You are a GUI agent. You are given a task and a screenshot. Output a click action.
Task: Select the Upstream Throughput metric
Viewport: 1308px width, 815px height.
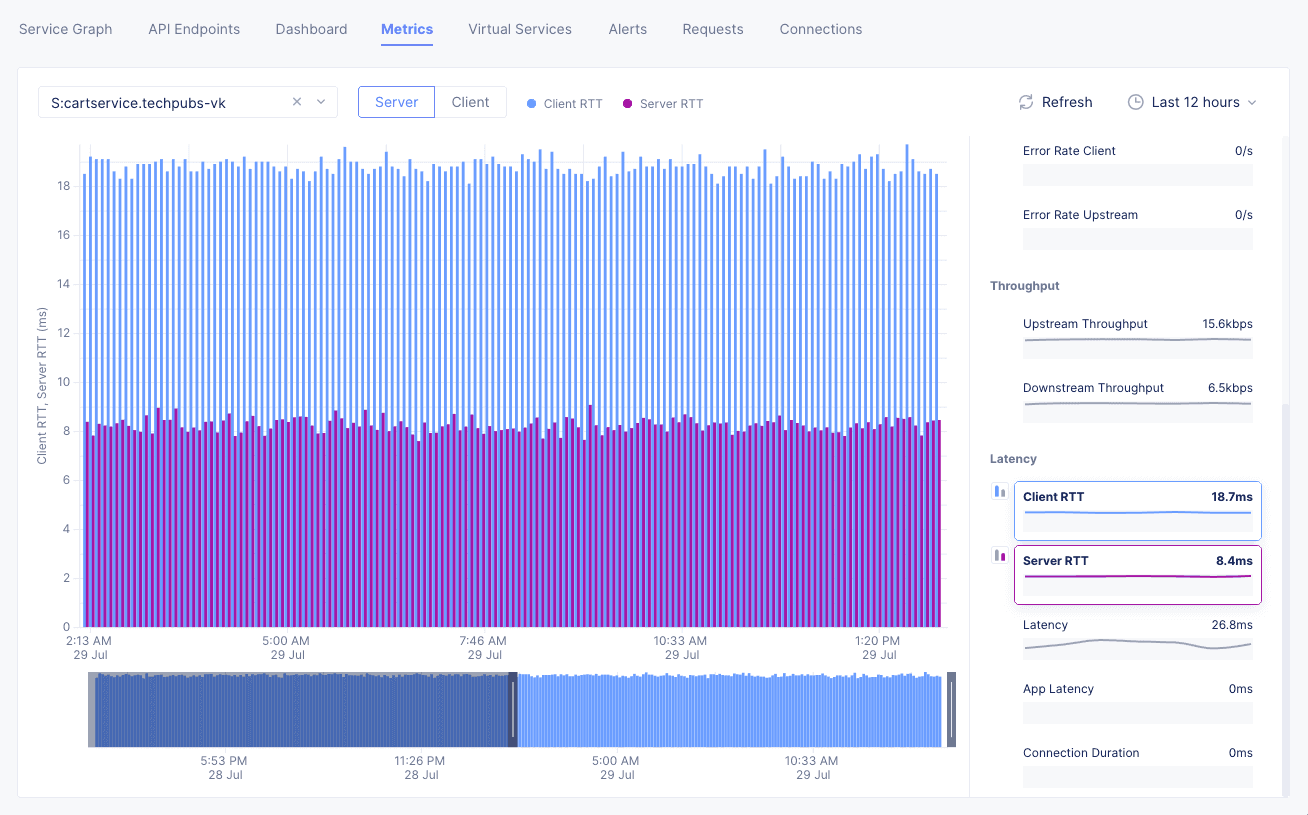(1137, 336)
